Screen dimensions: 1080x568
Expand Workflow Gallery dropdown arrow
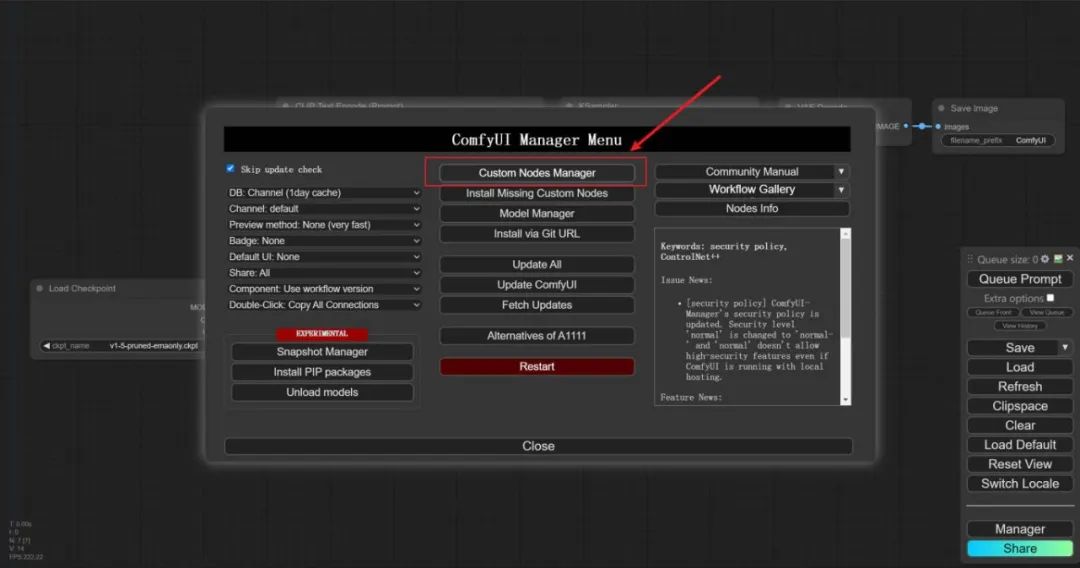pyautogui.click(x=842, y=189)
